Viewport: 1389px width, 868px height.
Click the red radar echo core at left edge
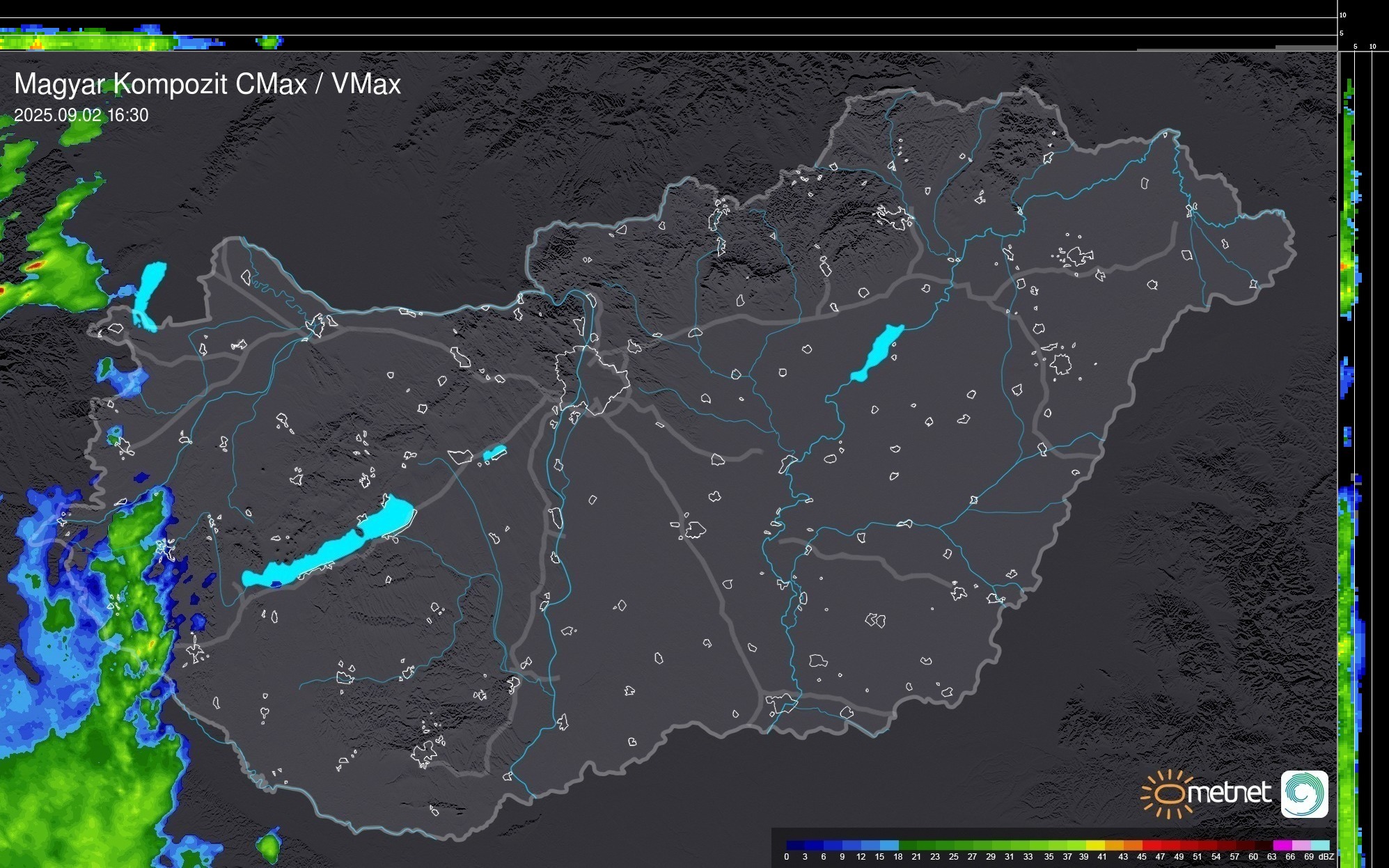36,265
